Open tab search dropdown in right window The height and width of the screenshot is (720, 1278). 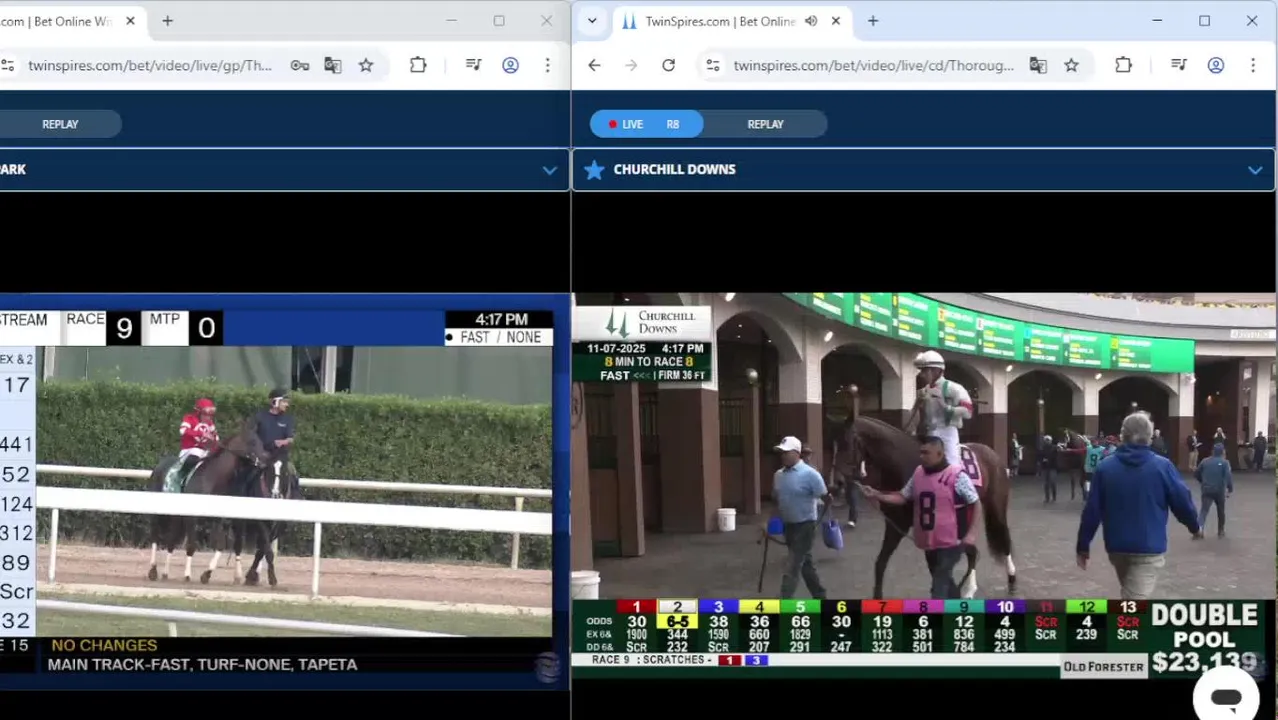point(592,21)
